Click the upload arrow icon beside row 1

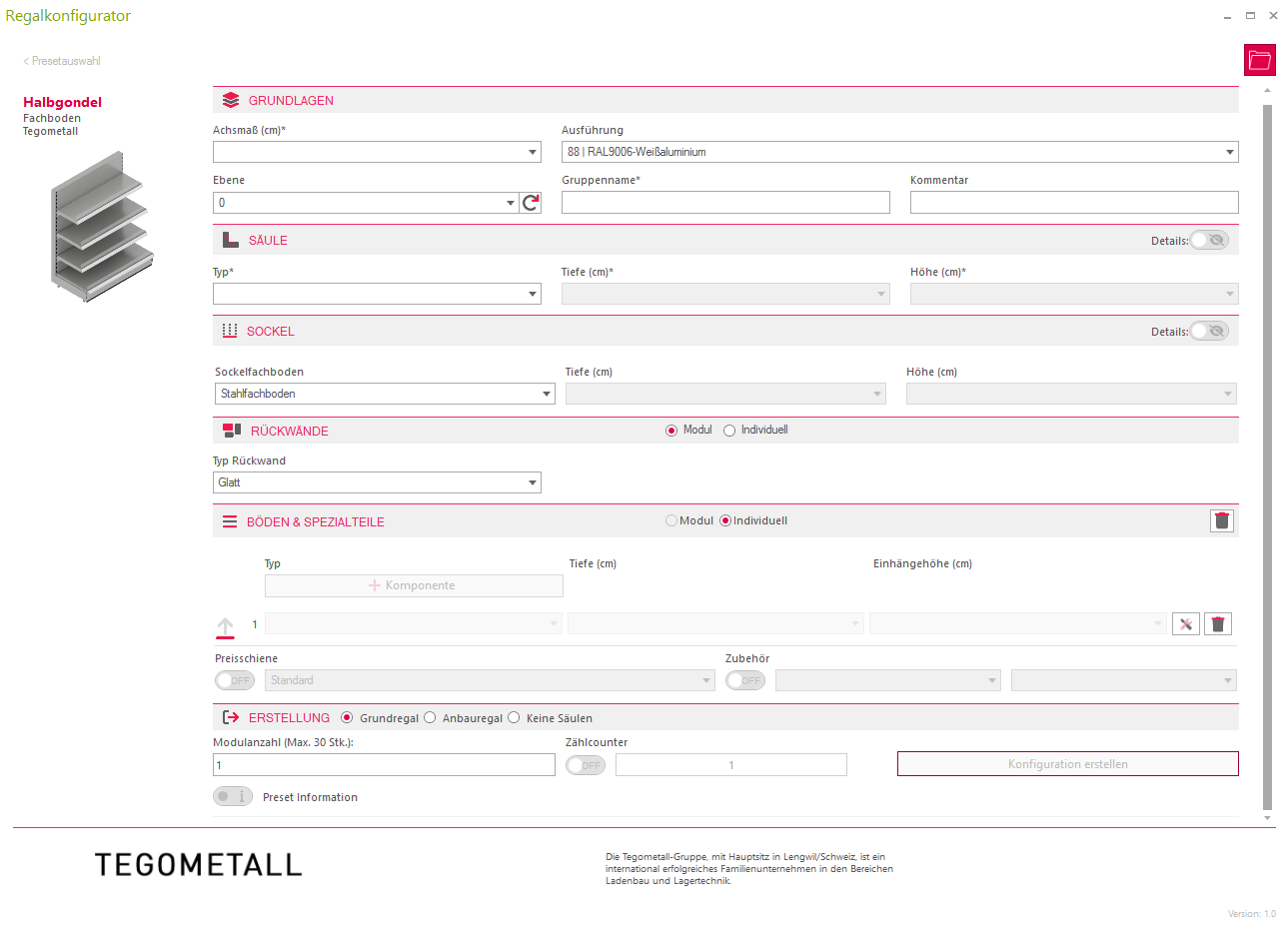click(226, 626)
